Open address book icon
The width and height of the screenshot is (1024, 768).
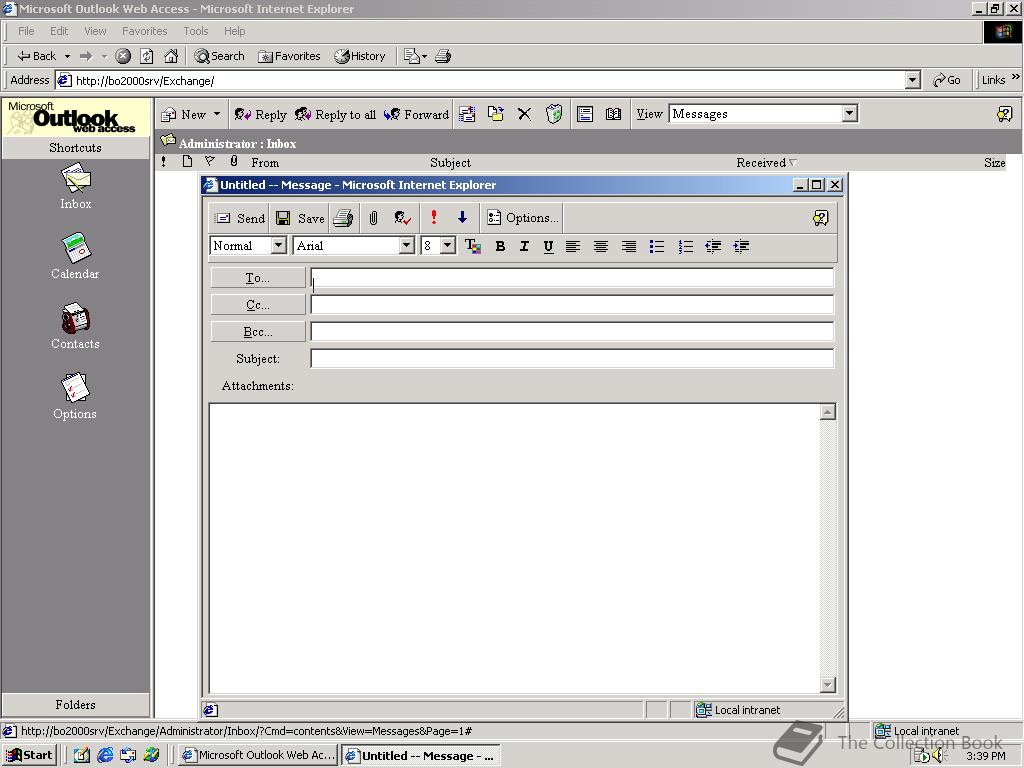(x=613, y=114)
